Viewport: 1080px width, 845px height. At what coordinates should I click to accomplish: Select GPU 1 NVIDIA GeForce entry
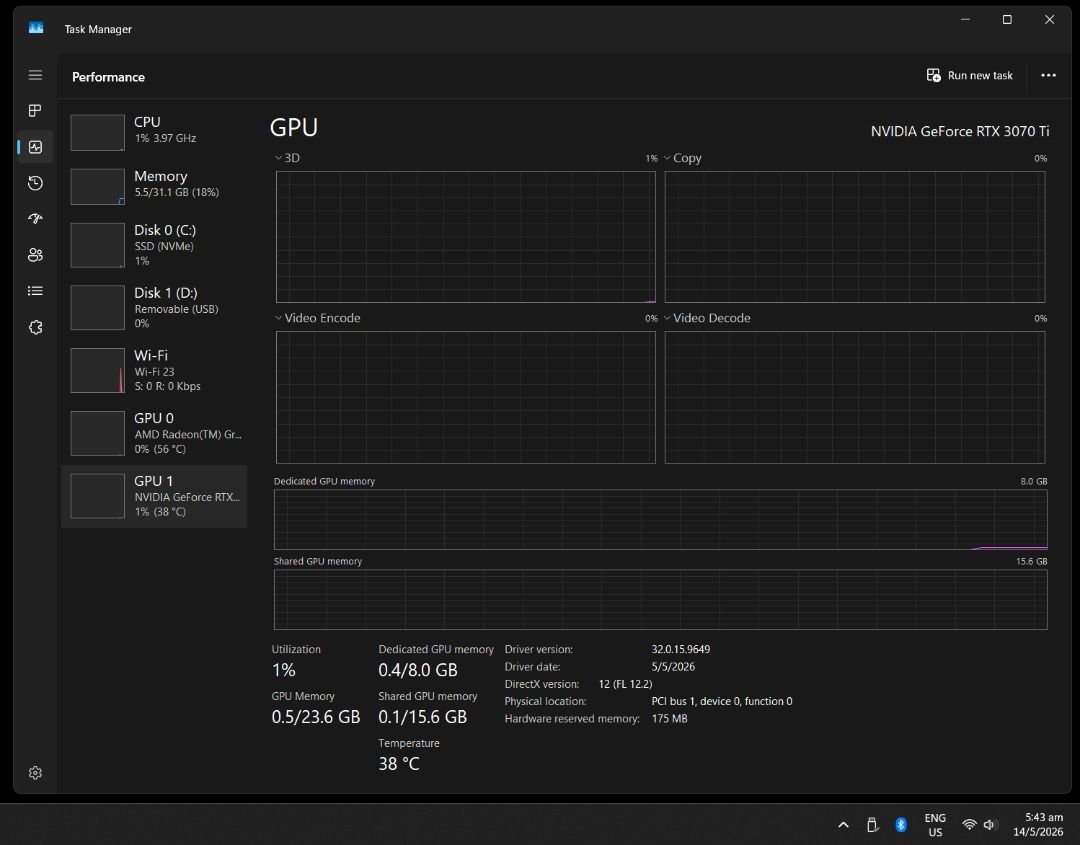(x=154, y=496)
